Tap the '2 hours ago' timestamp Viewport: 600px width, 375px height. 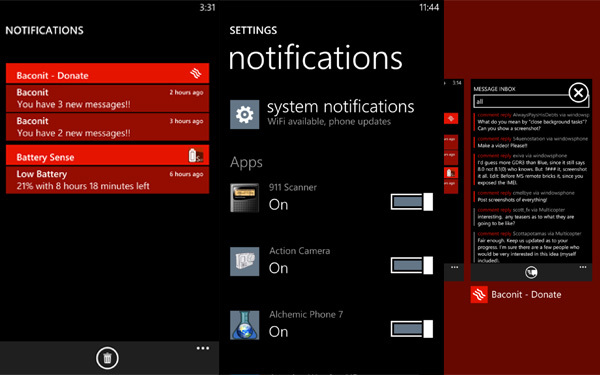point(186,92)
